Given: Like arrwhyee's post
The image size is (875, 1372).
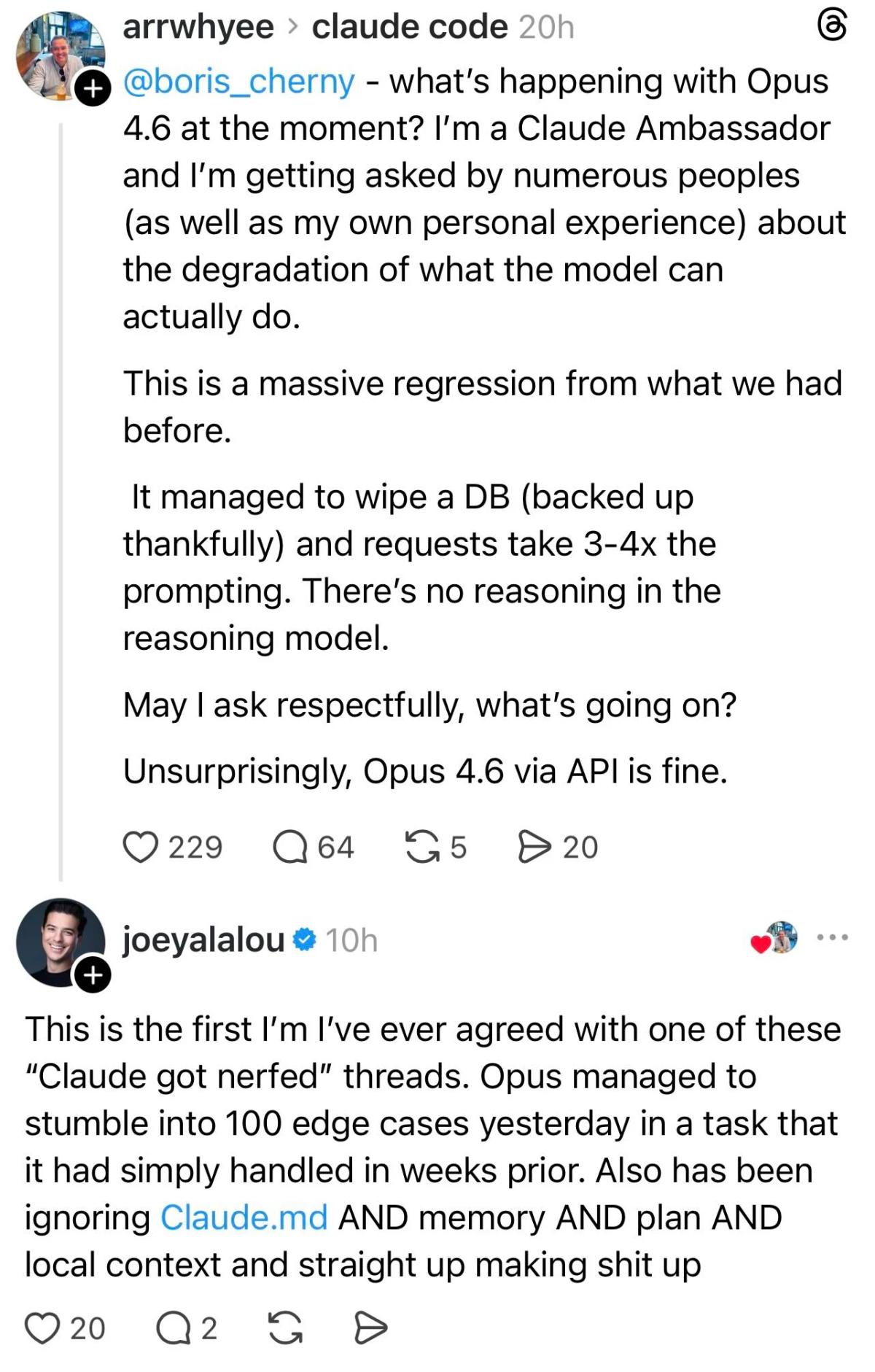Looking at the screenshot, I should coord(143,846).
